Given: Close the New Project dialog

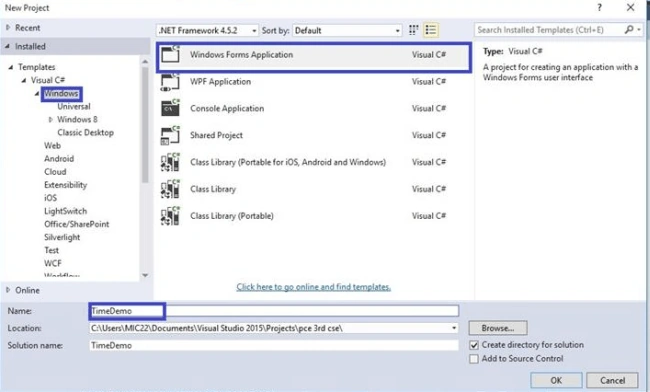Looking at the screenshot, I should (631, 7).
